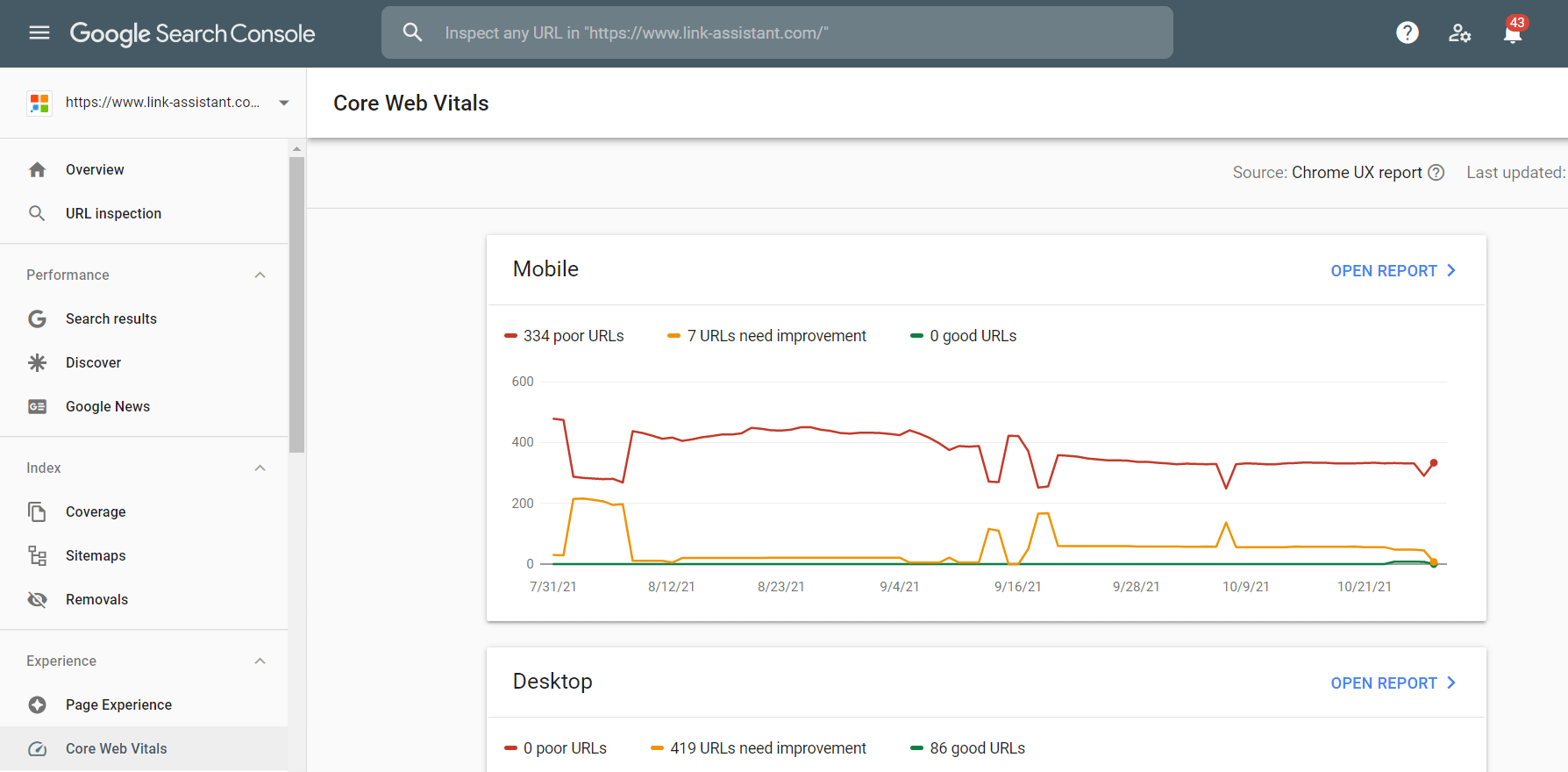Viewport: 1568px width, 772px height.
Task: Open the Page Experience report
Action: click(144, 704)
